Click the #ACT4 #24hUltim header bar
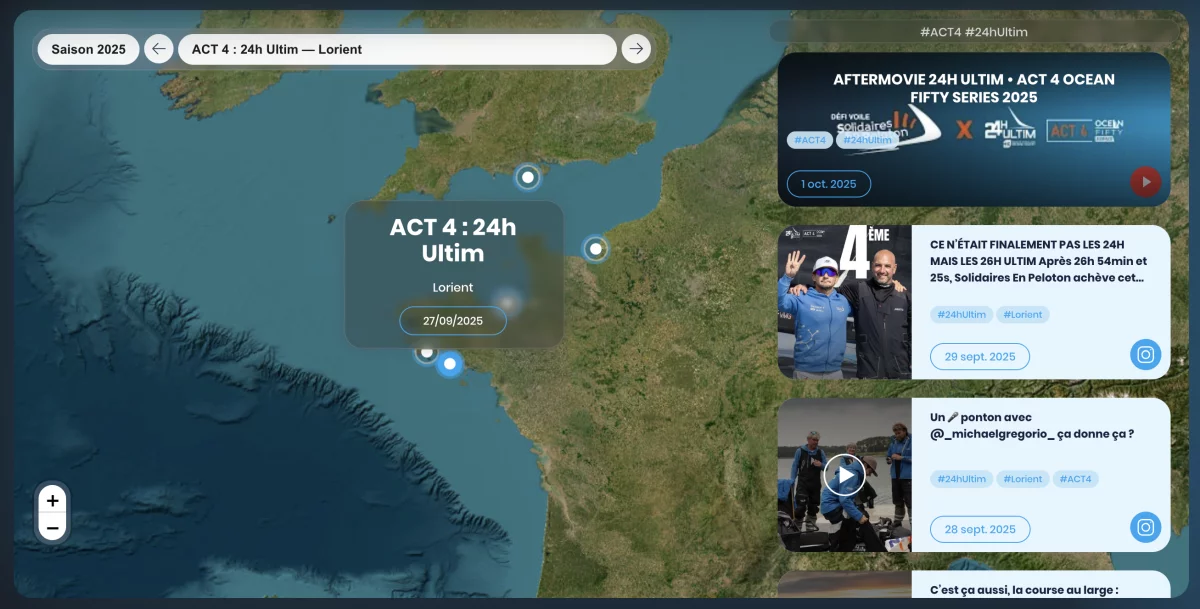This screenshot has width=1200, height=609. coord(974,32)
